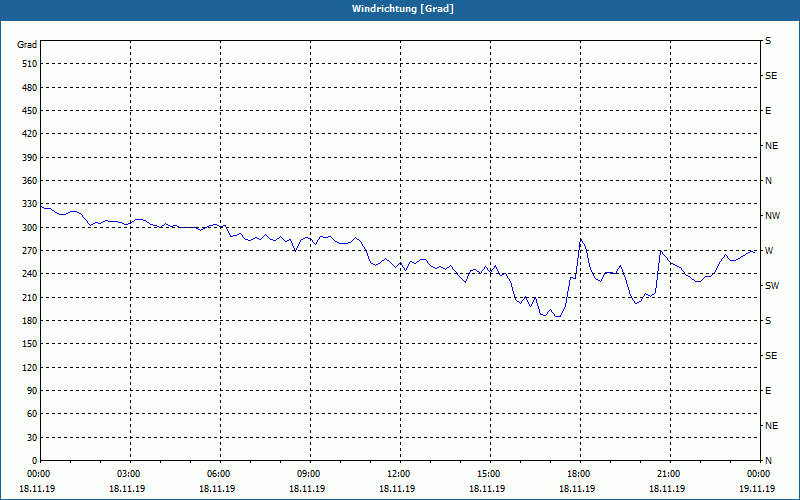This screenshot has height=500, width=800.
Task: Click the 120 degree axis label
Action: coord(30,367)
